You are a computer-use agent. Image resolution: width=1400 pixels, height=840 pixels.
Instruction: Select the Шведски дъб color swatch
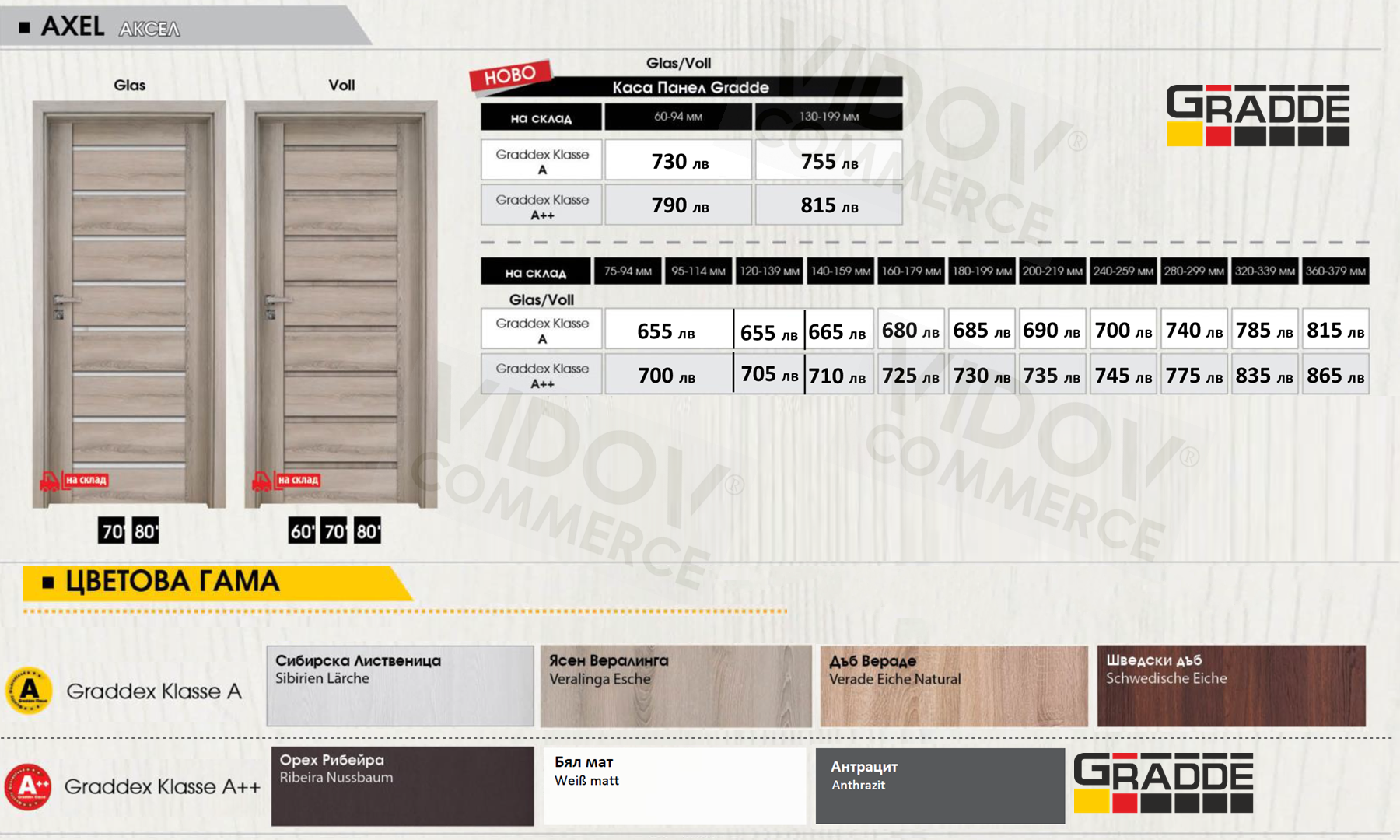tap(1231, 686)
